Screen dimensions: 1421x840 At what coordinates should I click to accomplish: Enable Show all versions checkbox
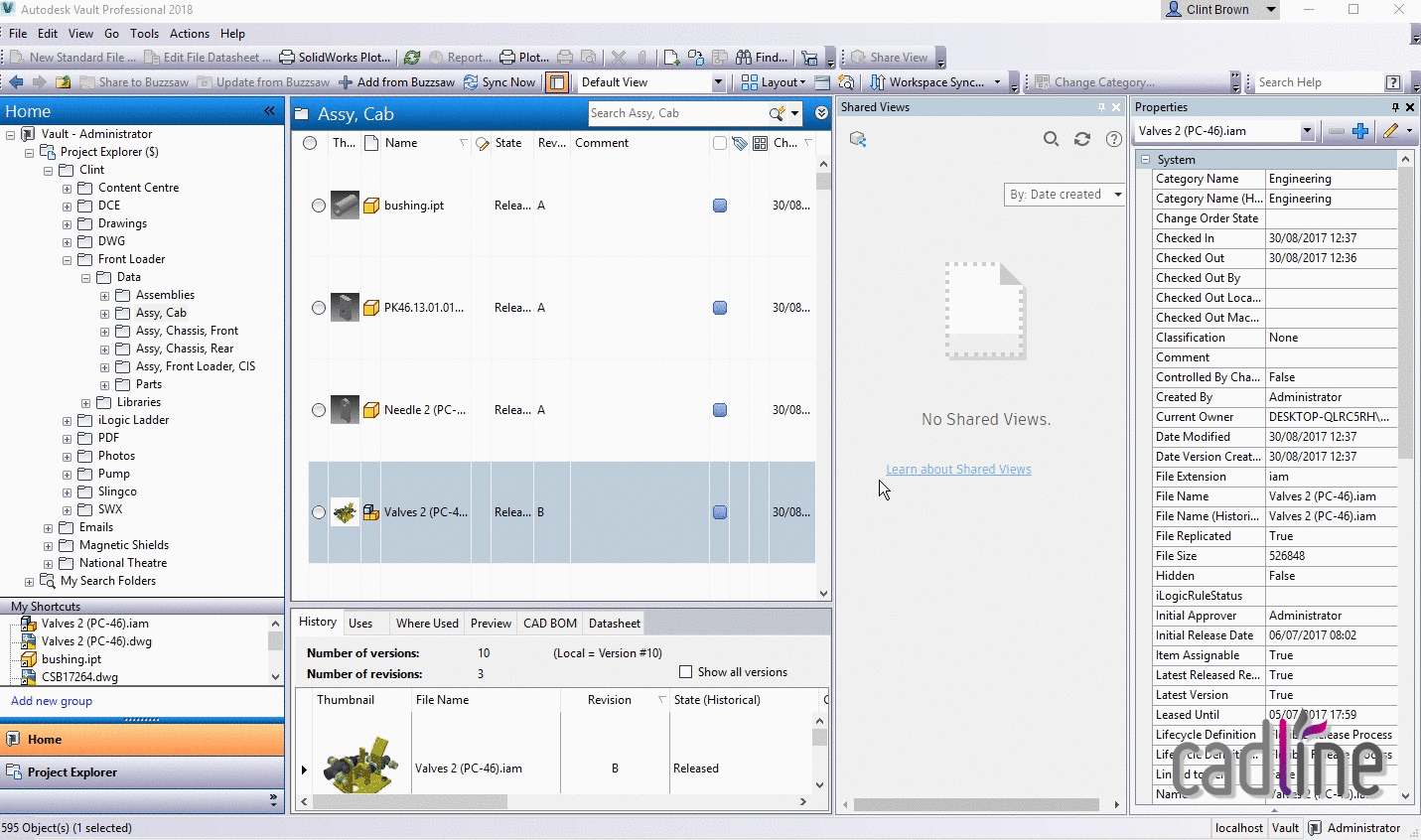click(685, 672)
